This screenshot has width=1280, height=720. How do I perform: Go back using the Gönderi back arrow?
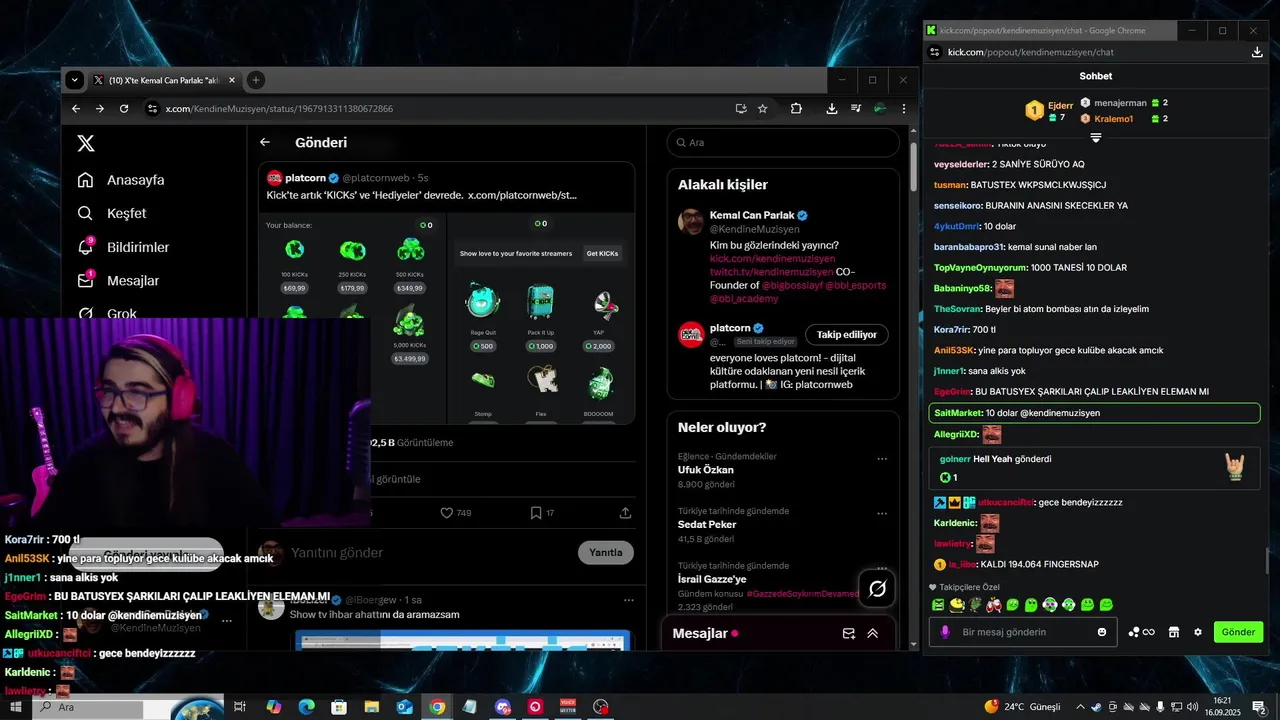click(x=265, y=143)
